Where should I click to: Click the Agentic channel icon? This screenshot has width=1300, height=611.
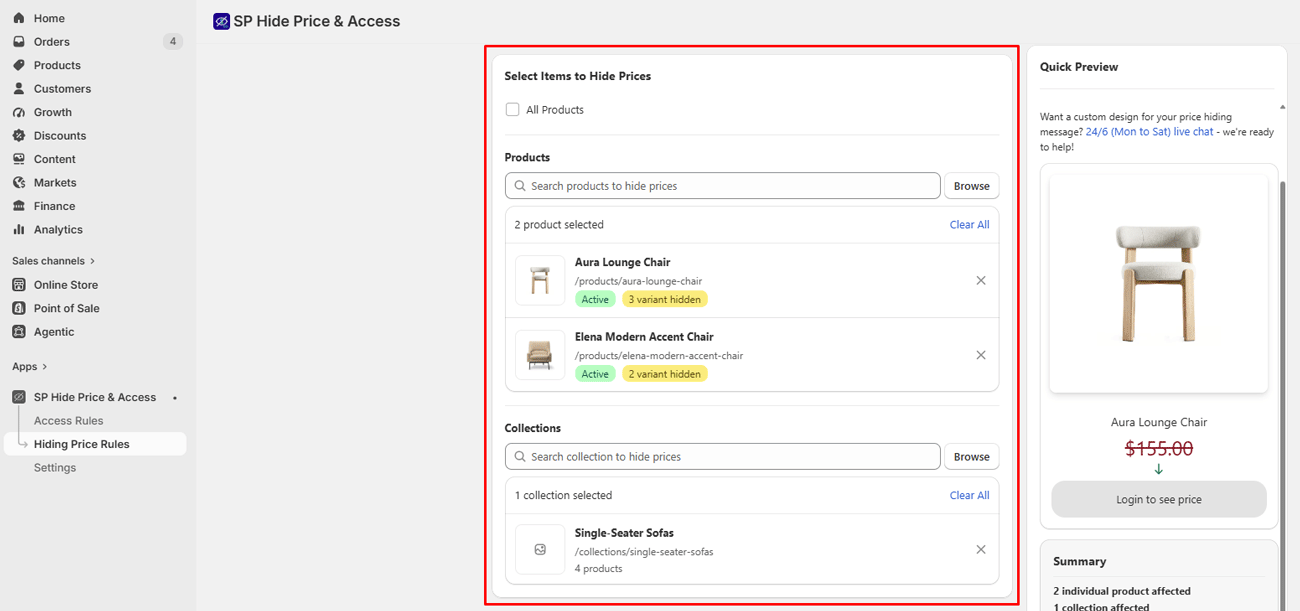pos(19,332)
